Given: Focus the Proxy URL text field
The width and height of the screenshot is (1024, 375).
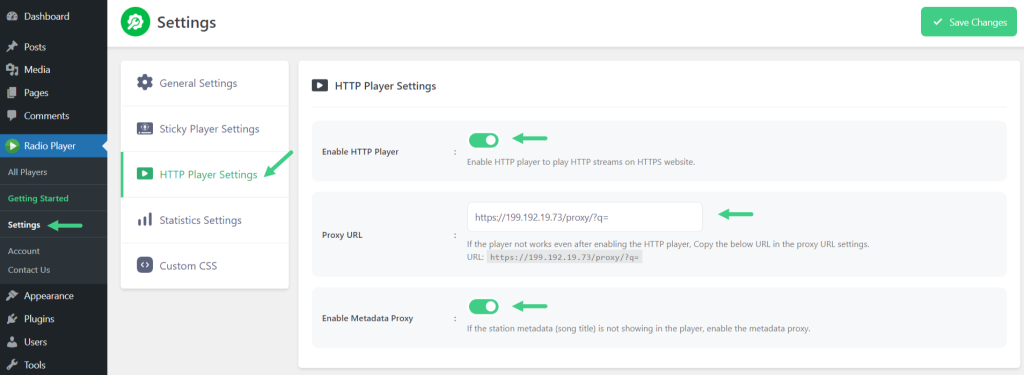Looking at the screenshot, I should coord(585,217).
